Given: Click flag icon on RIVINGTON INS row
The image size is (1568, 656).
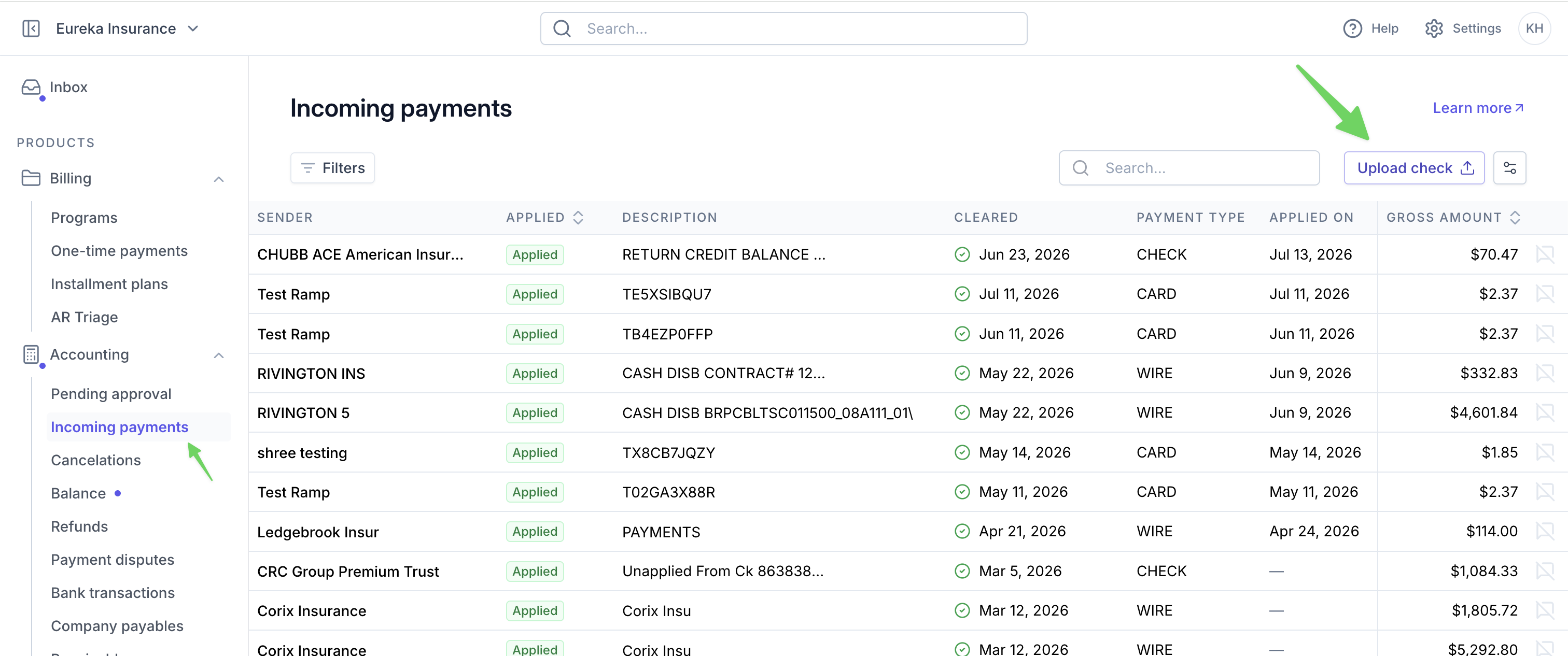Looking at the screenshot, I should tap(1545, 373).
